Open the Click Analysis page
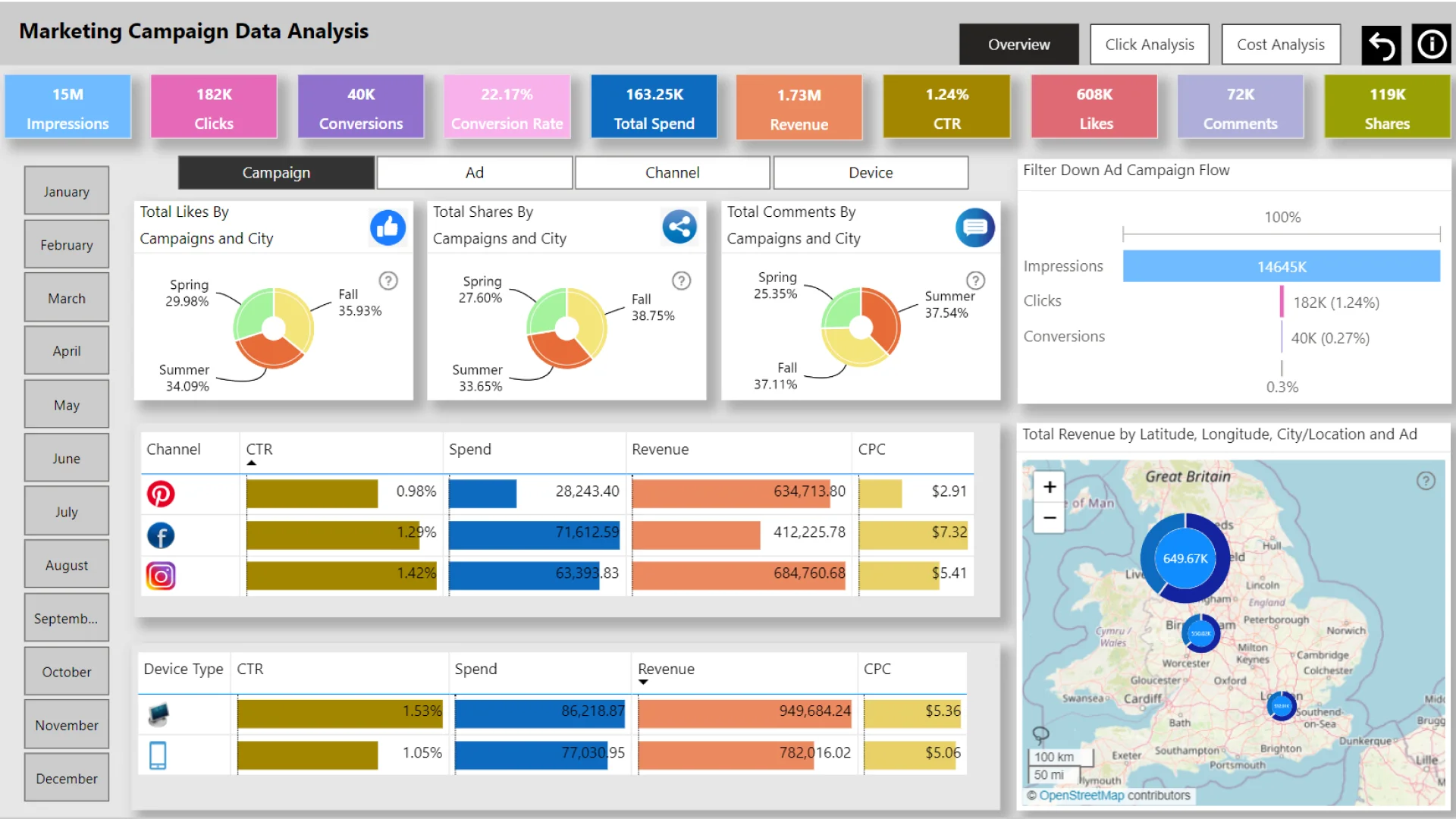1456x819 pixels. [1150, 45]
